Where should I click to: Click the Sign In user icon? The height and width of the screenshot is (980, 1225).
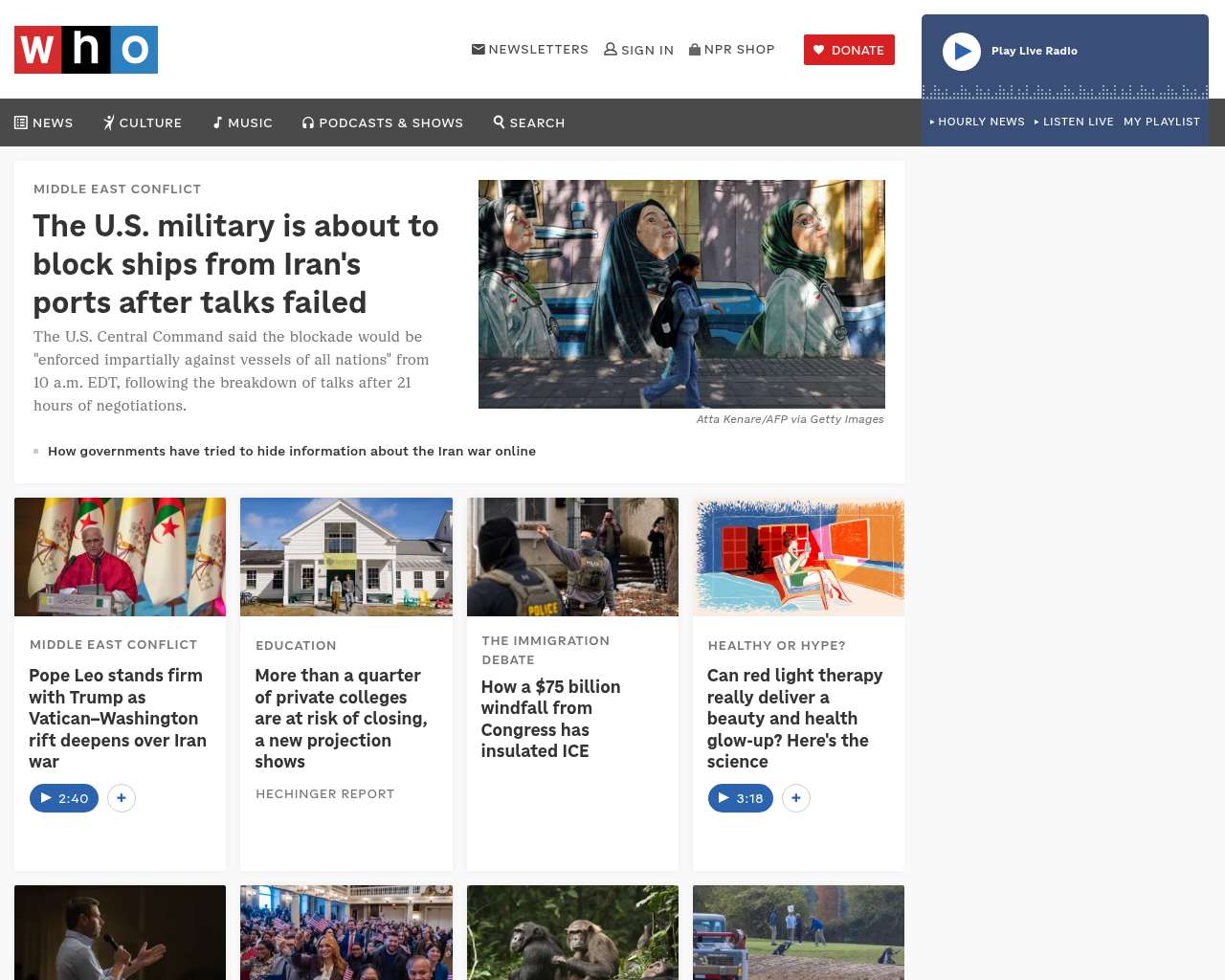point(611,49)
